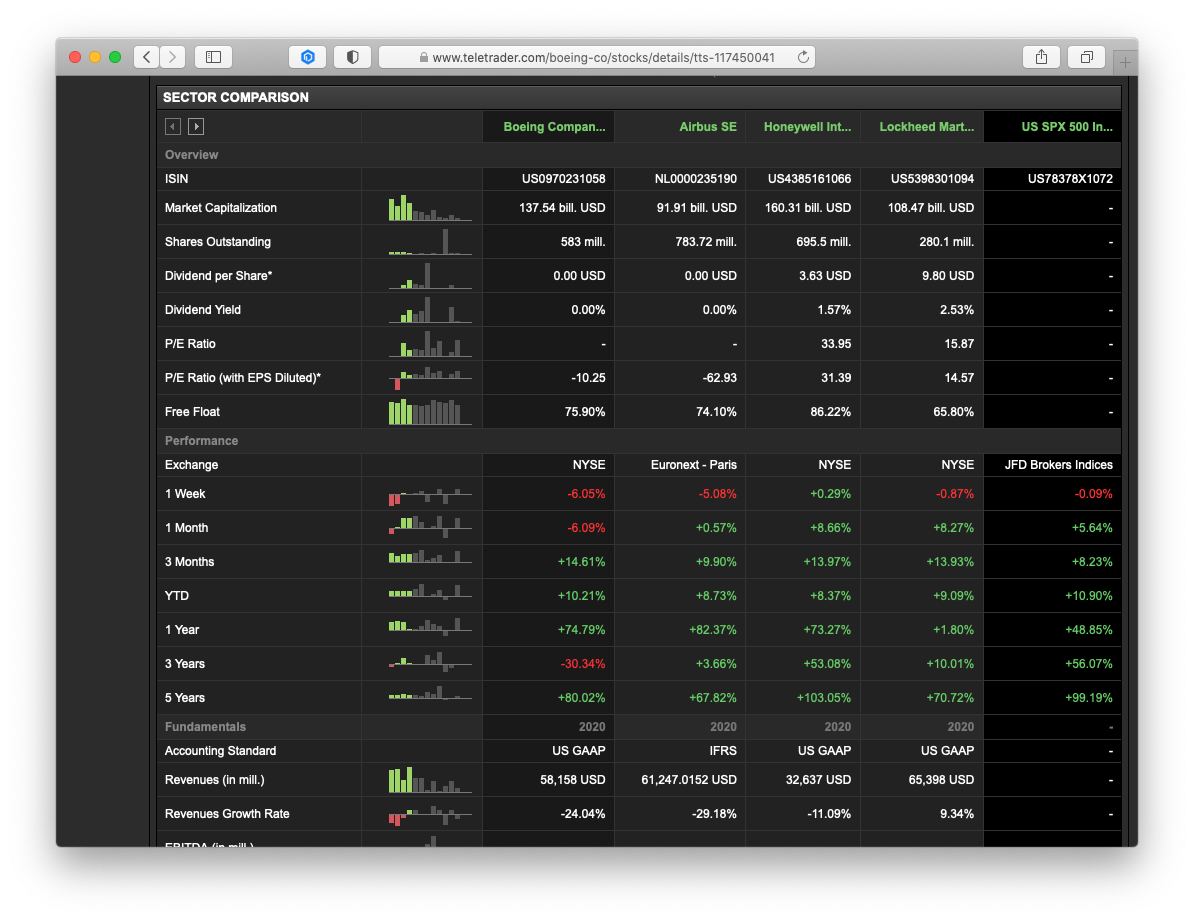Click the +14.61% three months value
1194x921 pixels.
(581, 562)
